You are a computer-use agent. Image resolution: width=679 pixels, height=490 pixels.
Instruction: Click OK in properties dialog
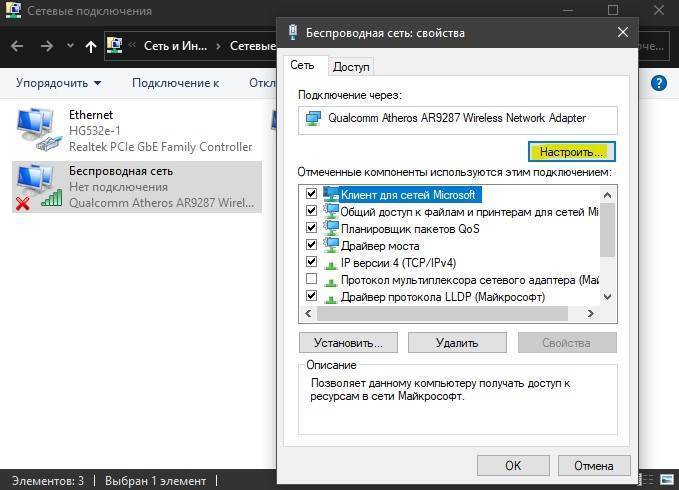point(513,465)
